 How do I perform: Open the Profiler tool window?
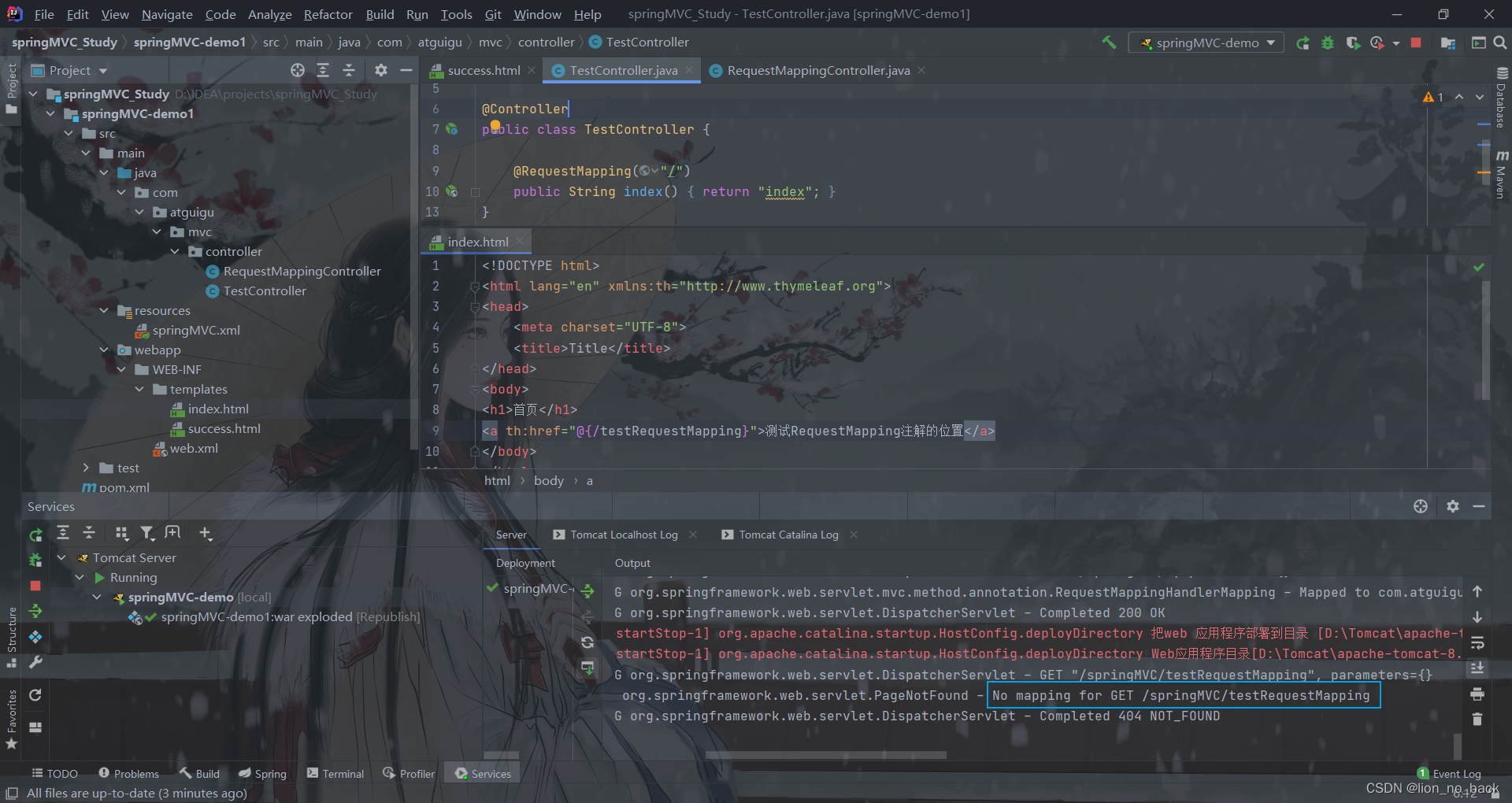[409, 774]
